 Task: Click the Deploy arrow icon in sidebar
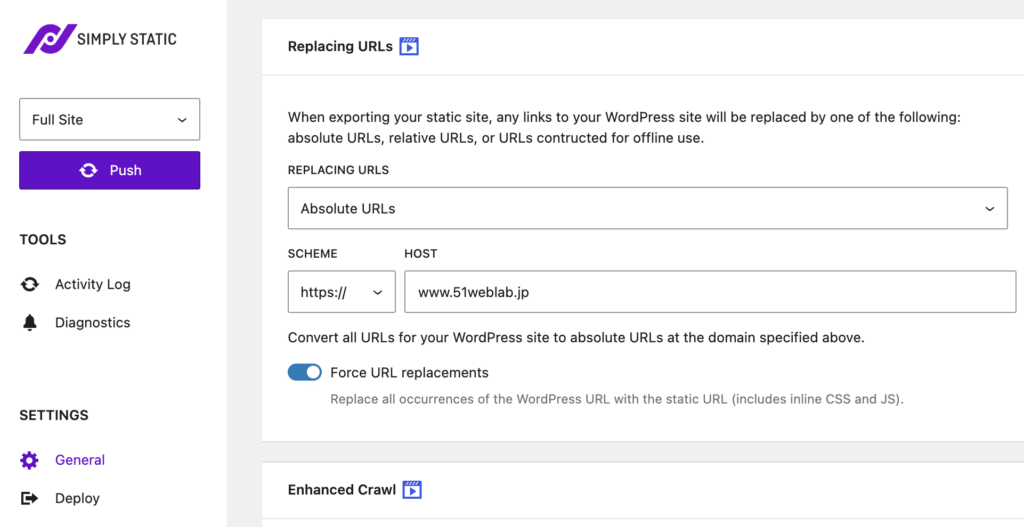[x=30, y=498]
